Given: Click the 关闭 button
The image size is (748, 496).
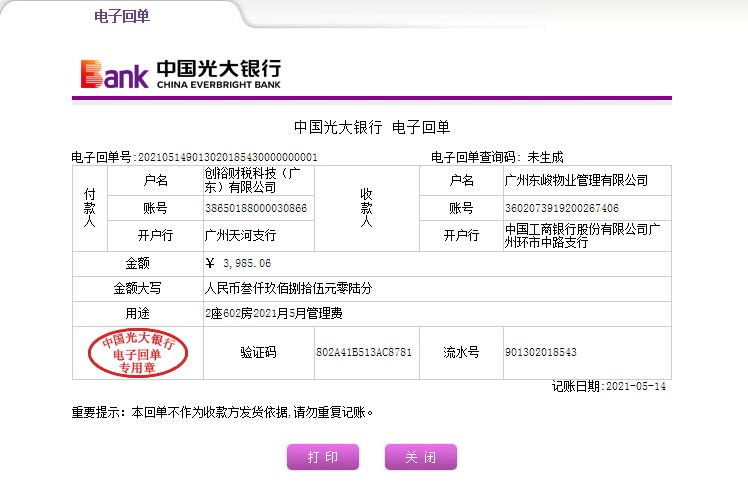Looking at the screenshot, I should pos(420,457).
